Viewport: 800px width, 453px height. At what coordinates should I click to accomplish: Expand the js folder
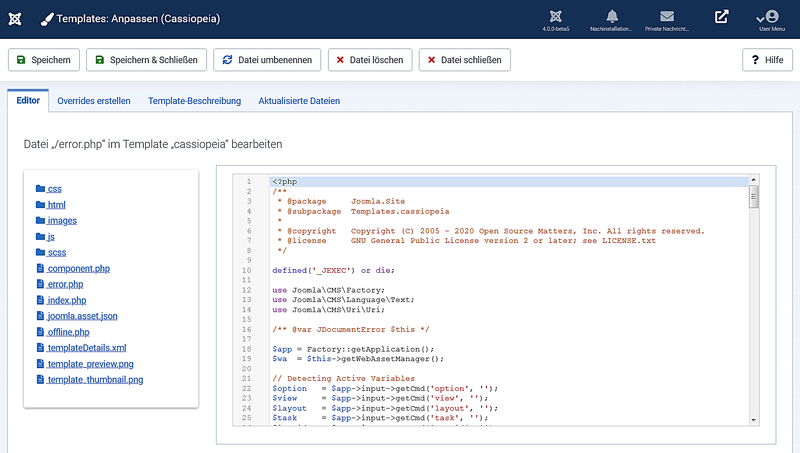51,236
